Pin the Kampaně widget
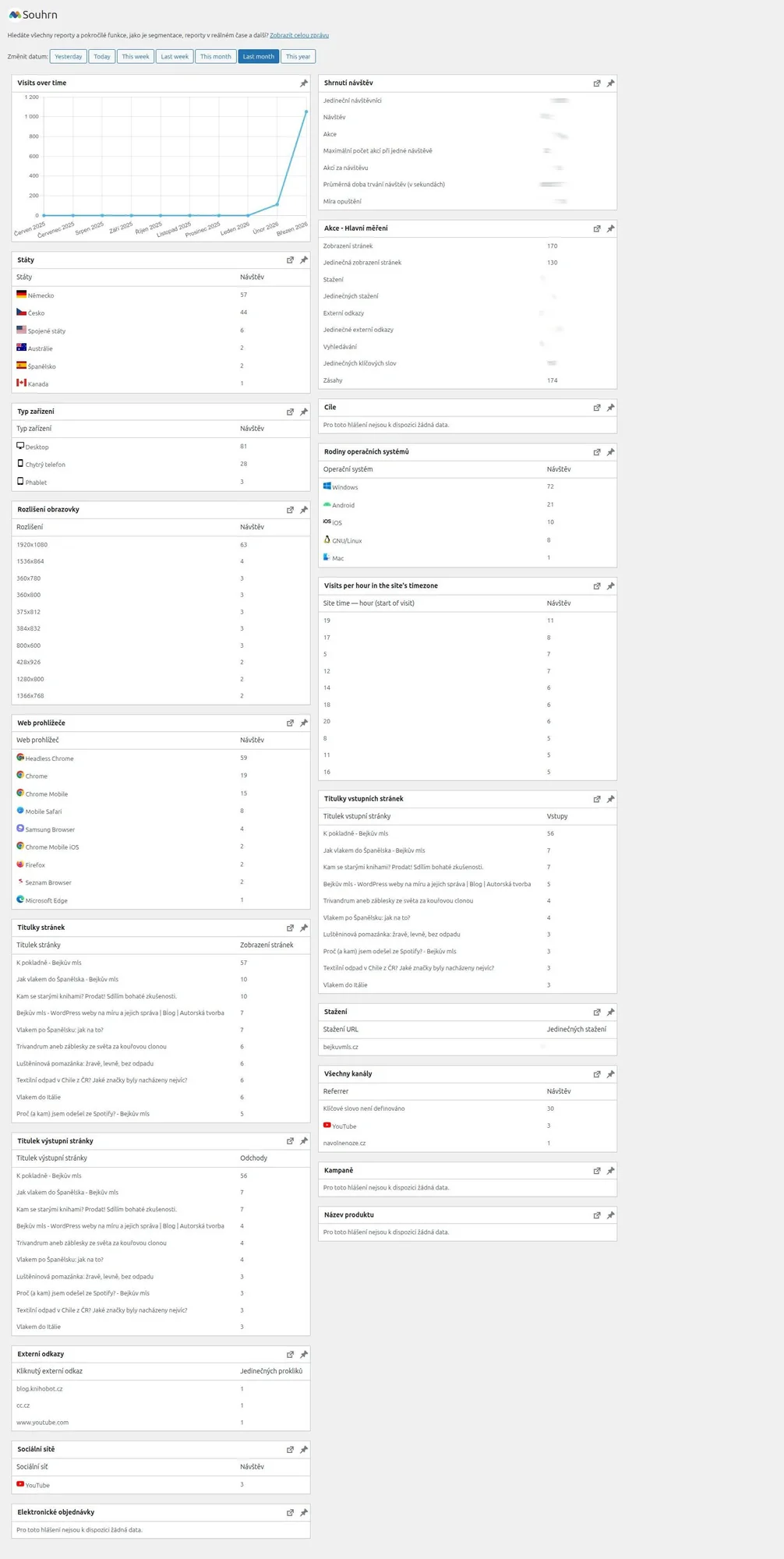 click(611, 1171)
